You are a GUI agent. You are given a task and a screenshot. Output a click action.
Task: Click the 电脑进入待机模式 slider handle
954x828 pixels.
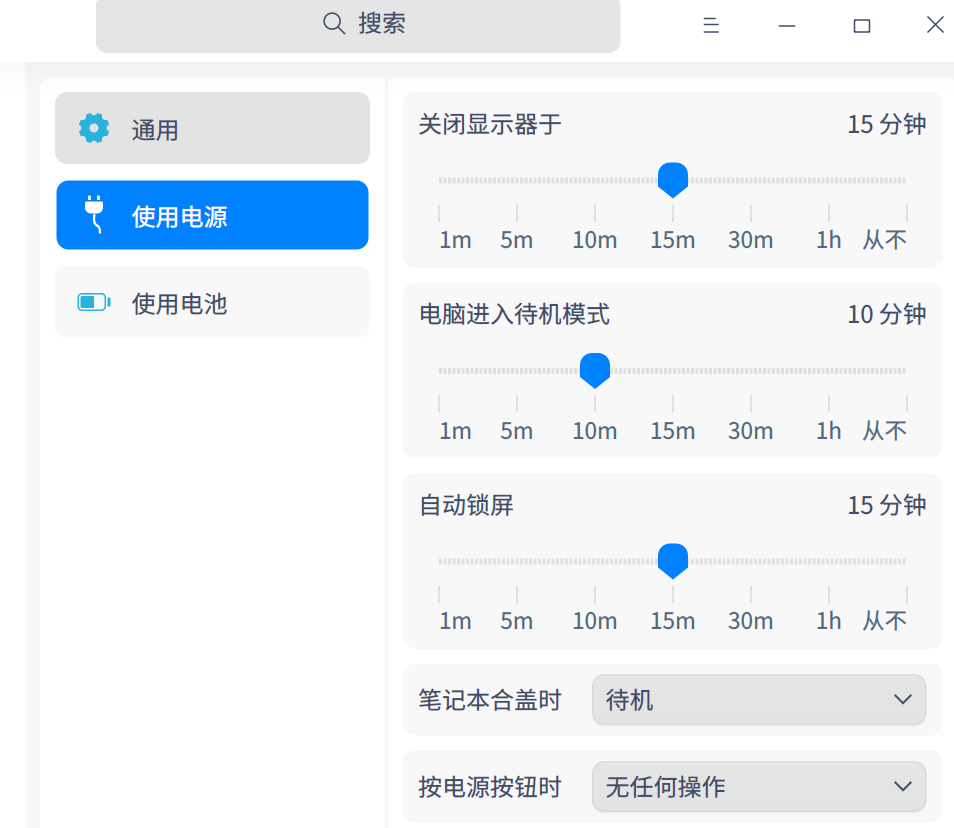[595, 371]
